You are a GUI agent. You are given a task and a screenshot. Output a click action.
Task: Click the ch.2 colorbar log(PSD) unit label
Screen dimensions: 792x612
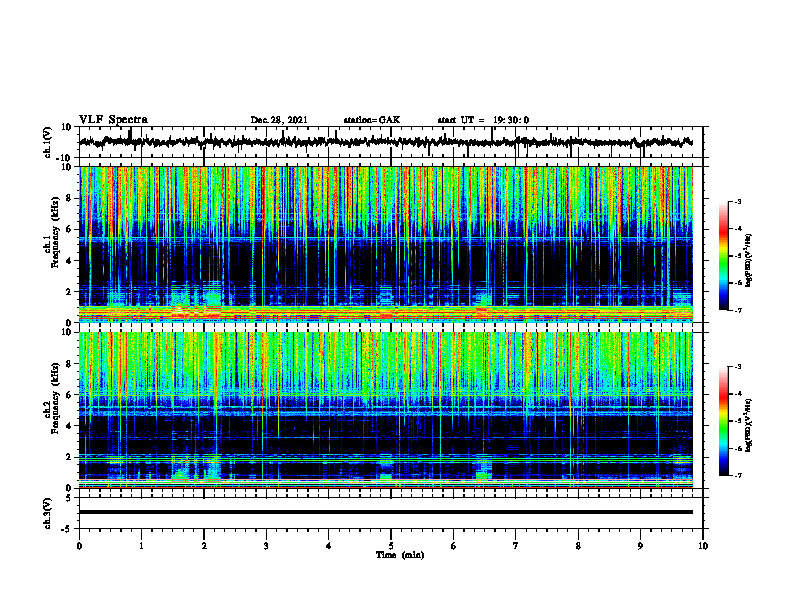749,425
